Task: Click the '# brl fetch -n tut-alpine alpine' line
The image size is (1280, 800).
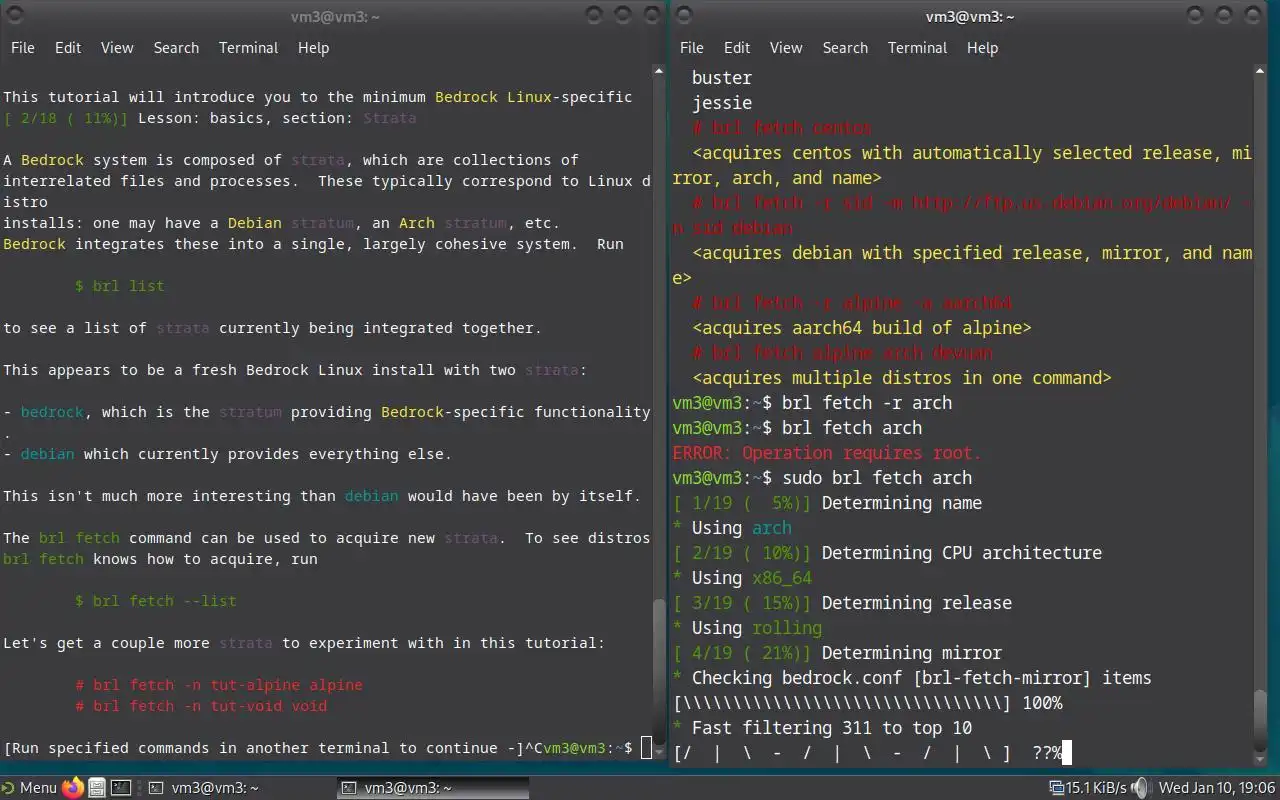Action: point(219,685)
